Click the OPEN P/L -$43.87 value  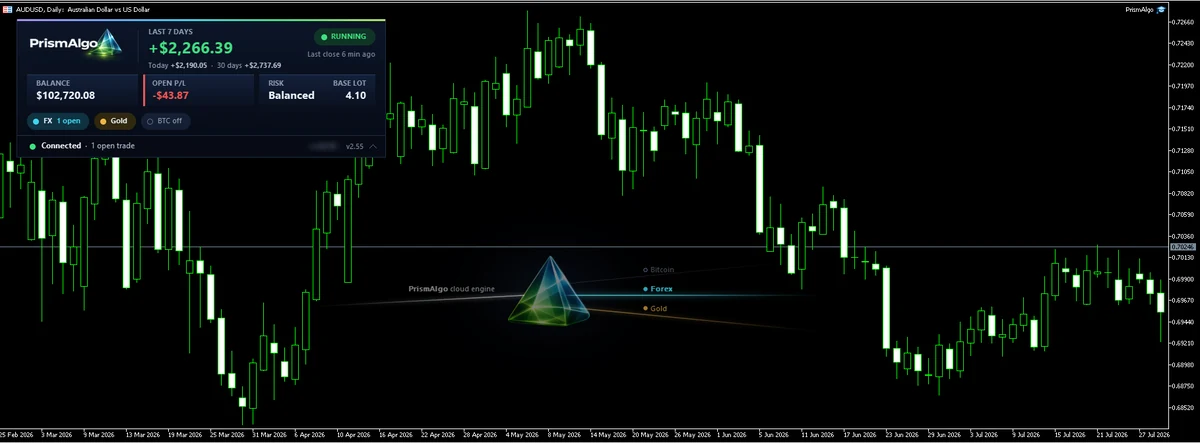171,96
